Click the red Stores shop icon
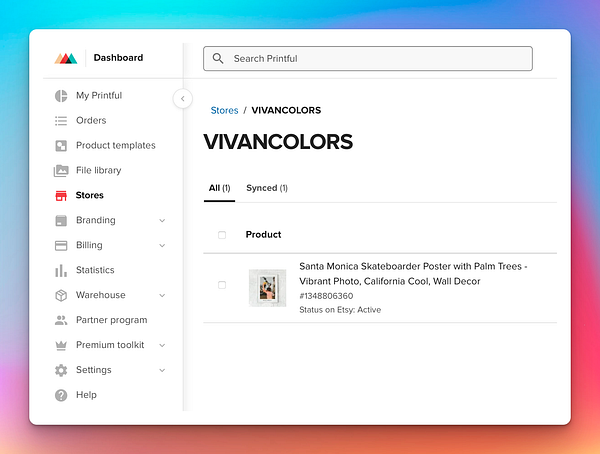The width and height of the screenshot is (600, 454). click(61, 196)
